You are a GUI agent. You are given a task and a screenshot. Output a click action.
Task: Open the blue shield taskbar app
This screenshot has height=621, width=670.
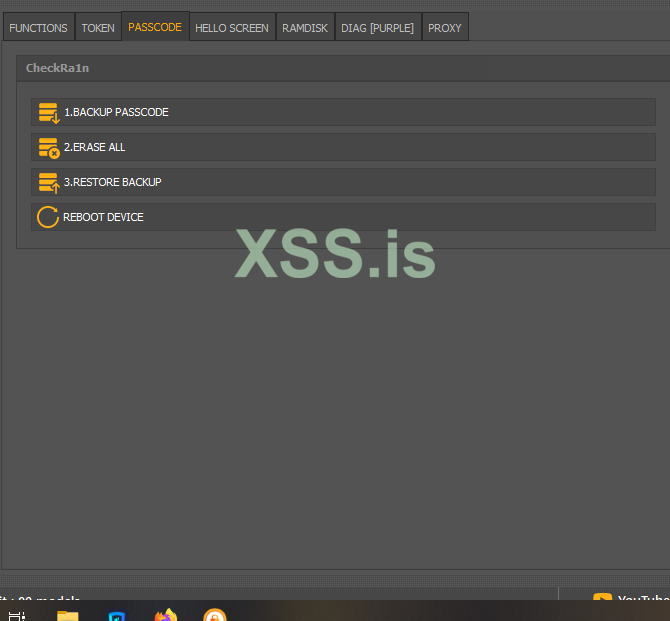[117, 616]
